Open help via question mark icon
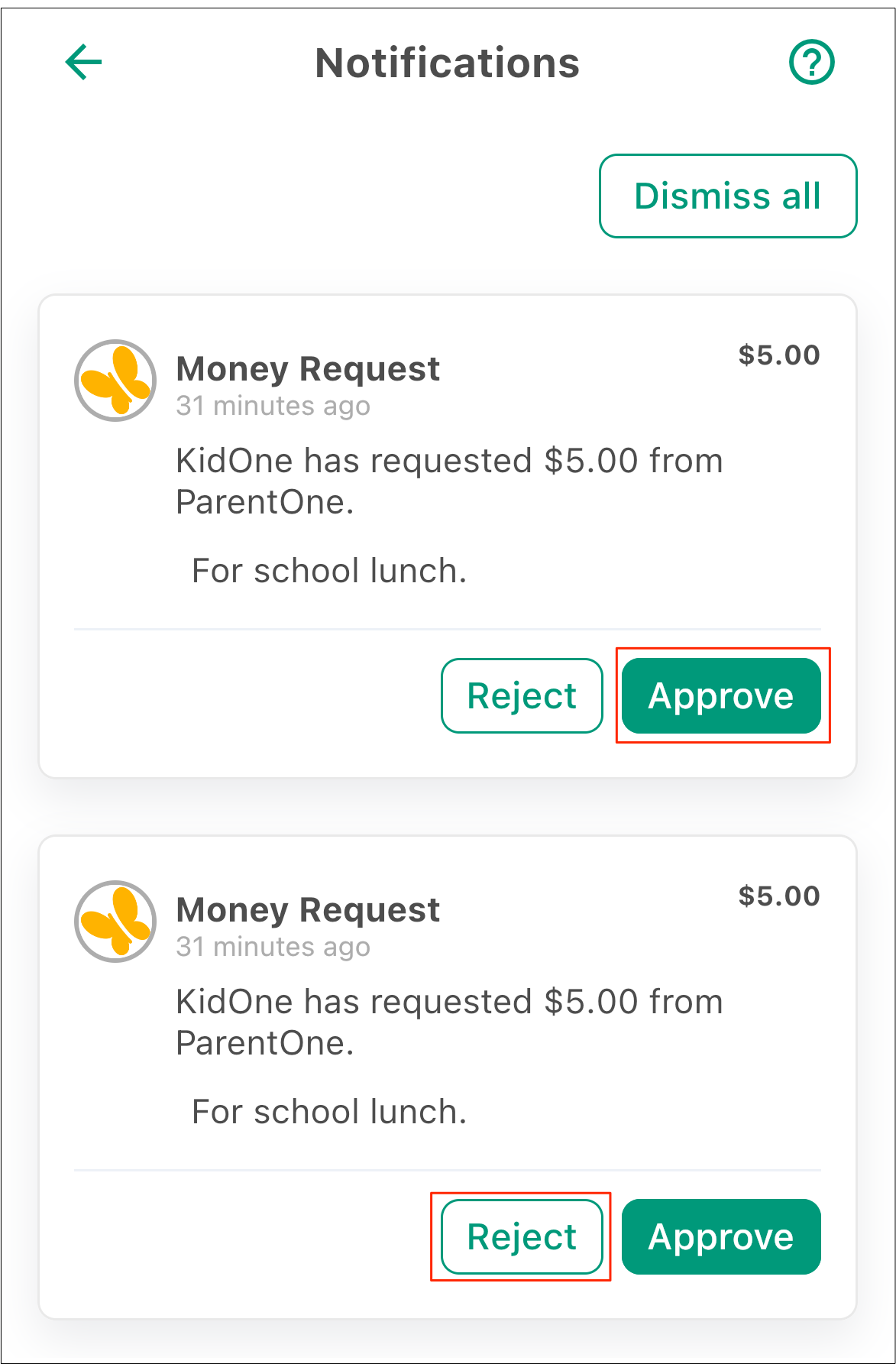This screenshot has height=1364, width=896. point(811,62)
